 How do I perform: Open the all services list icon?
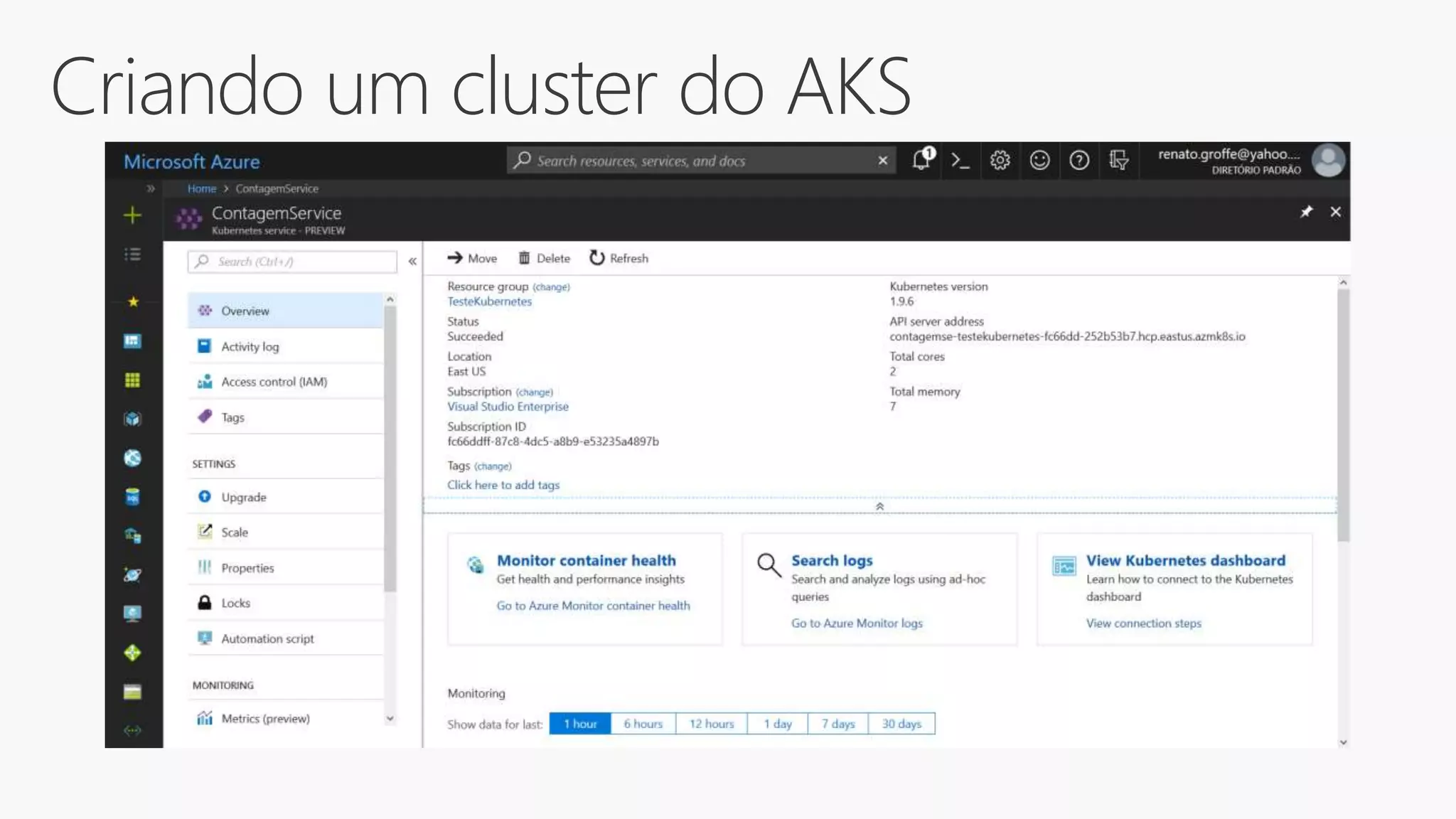pos(132,255)
